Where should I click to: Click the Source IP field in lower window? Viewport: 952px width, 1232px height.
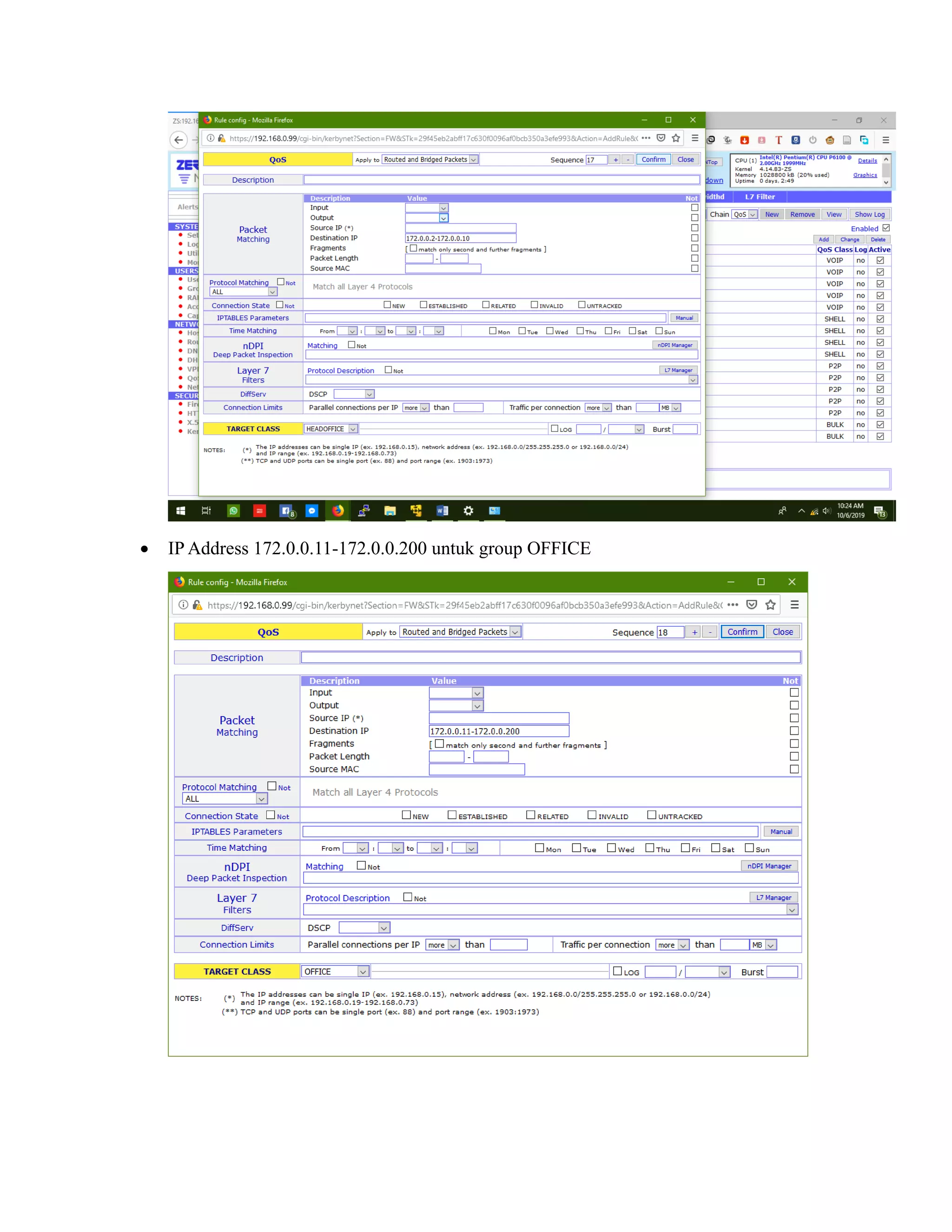tap(499, 718)
